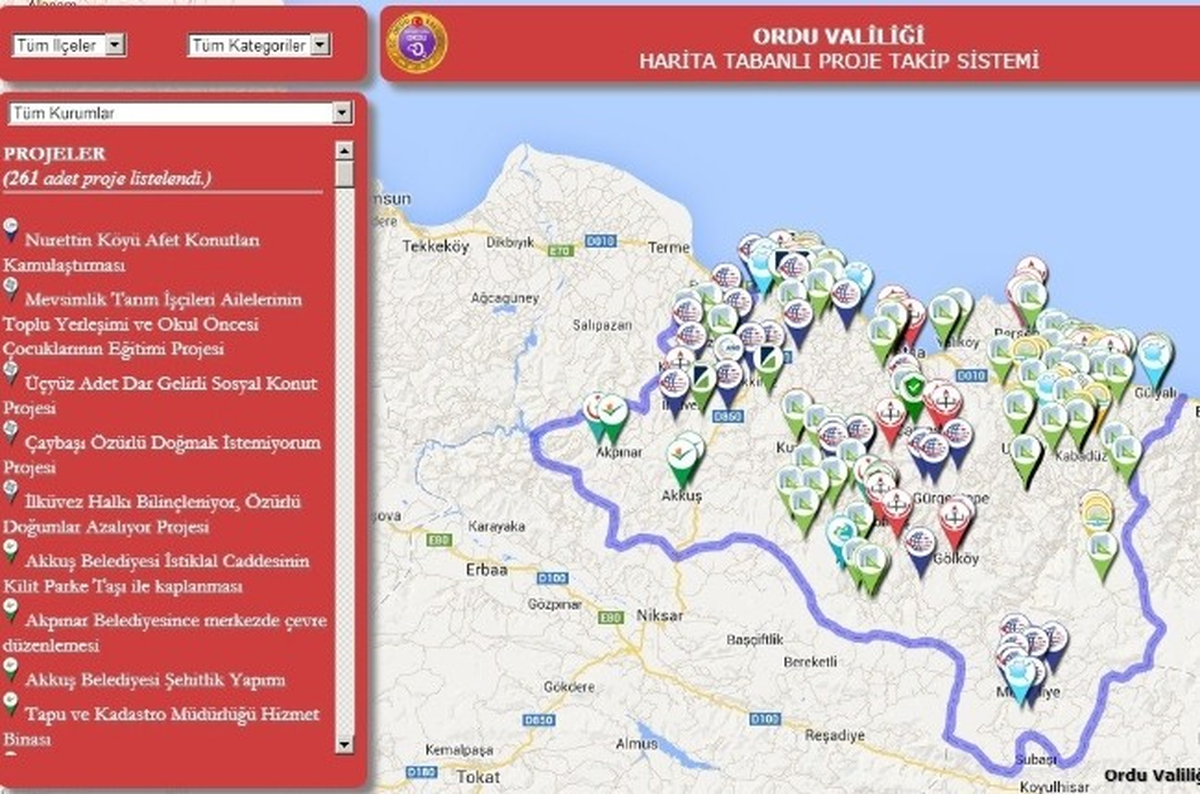Click pin icon beside Nurettin Köyü project
This screenshot has height=794, width=1200.
pos(10,231)
